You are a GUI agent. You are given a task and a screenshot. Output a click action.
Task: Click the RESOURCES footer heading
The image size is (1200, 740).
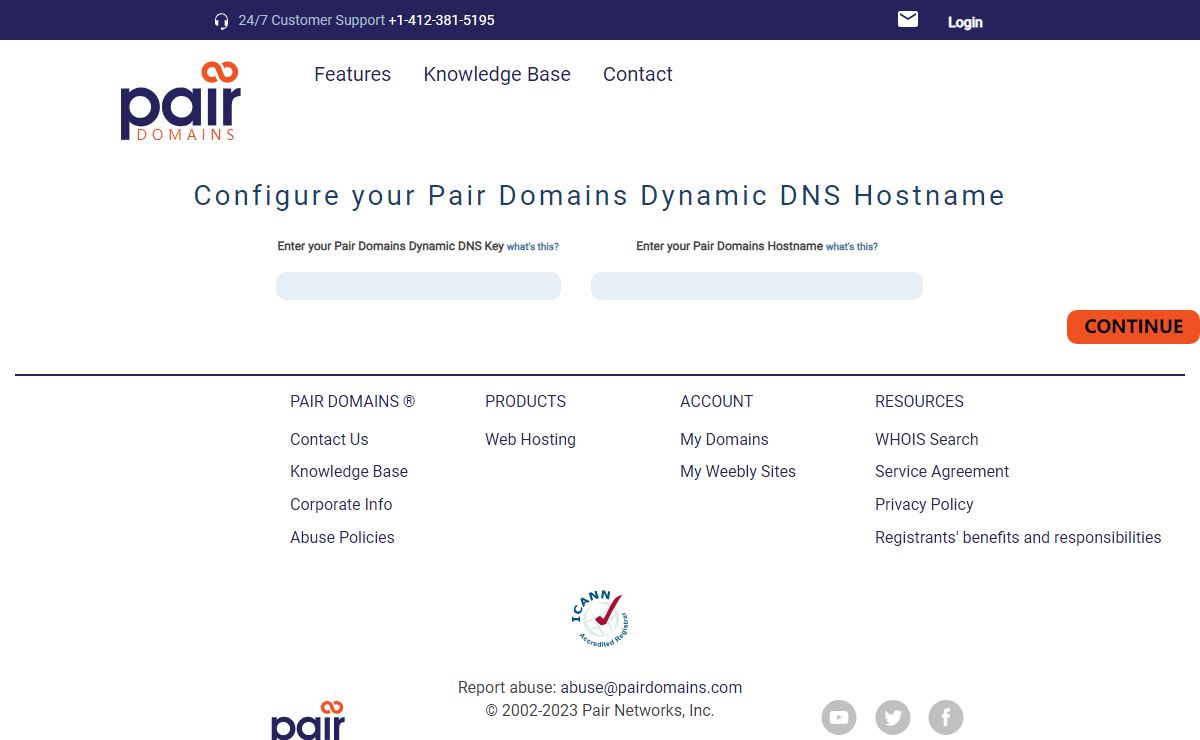pyautogui.click(x=919, y=401)
